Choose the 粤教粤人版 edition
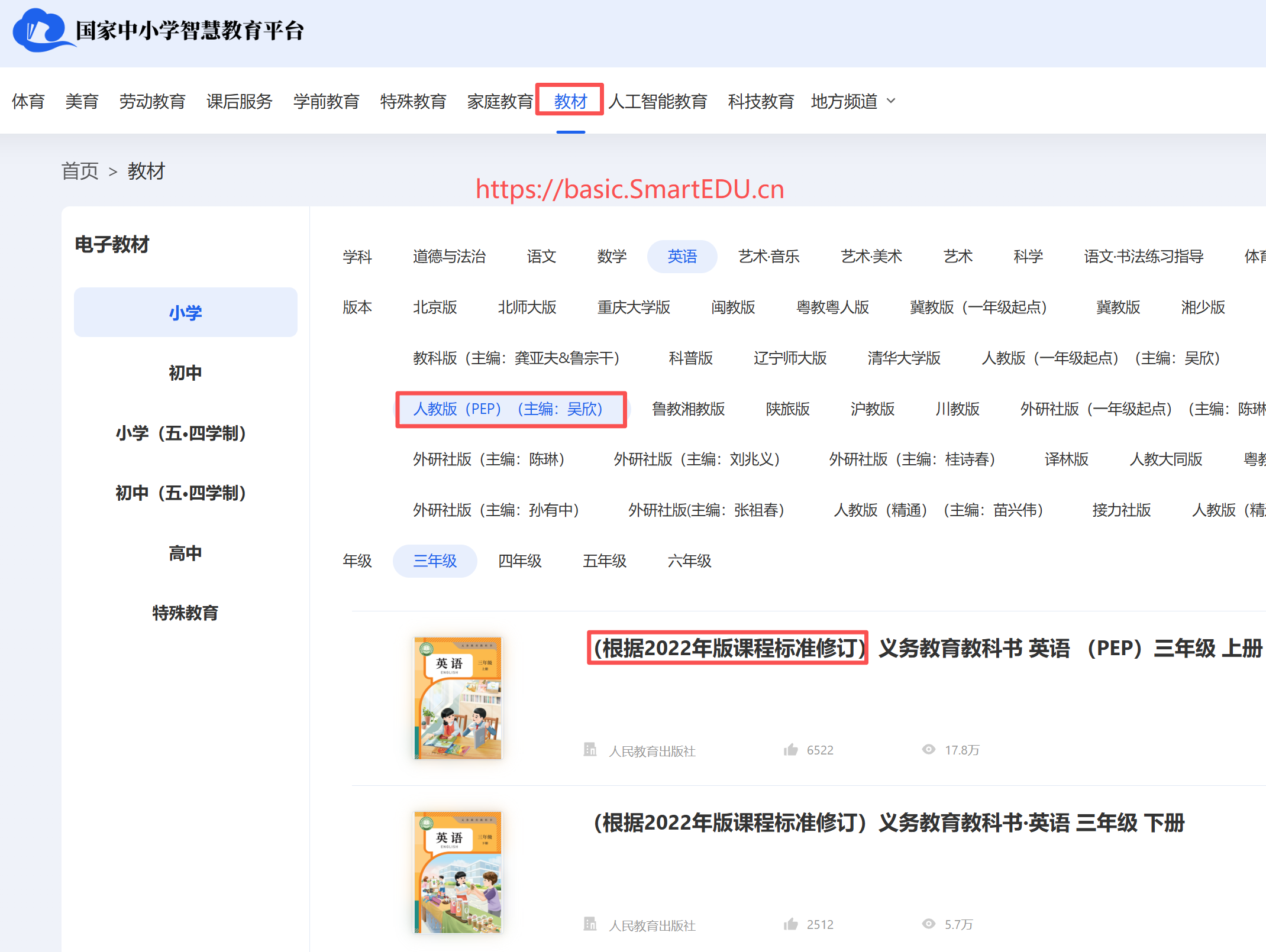This screenshot has height=952, width=1266. click(x=832, y=307)
